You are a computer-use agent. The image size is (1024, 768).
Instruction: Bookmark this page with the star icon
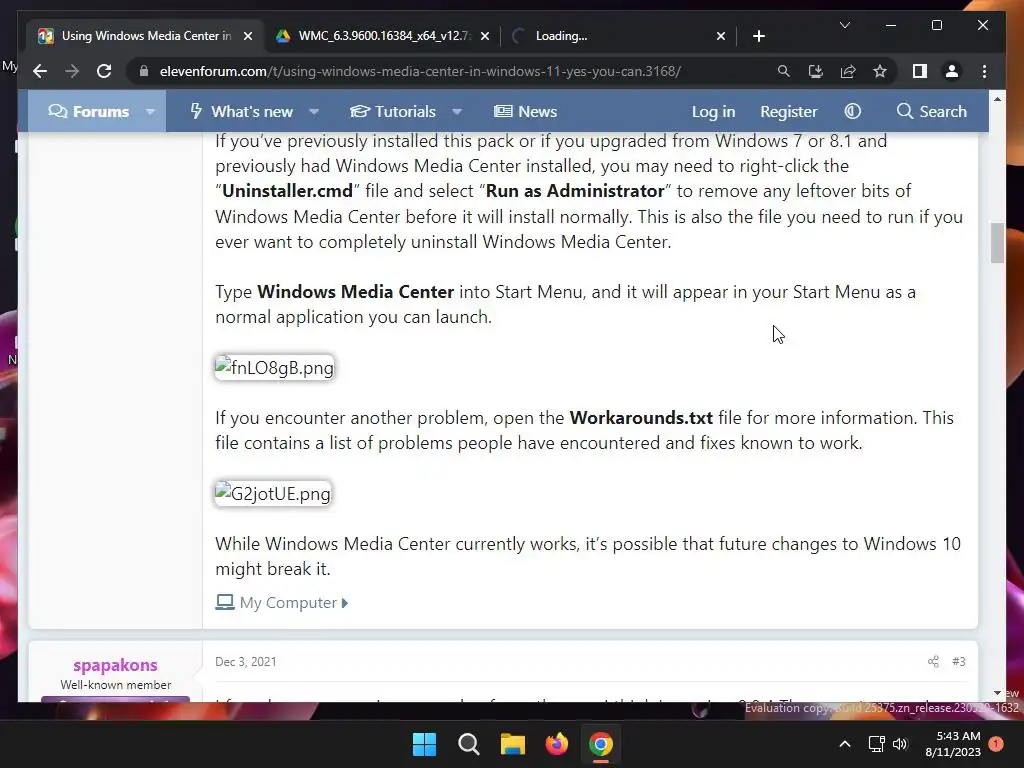click(880, 71)
